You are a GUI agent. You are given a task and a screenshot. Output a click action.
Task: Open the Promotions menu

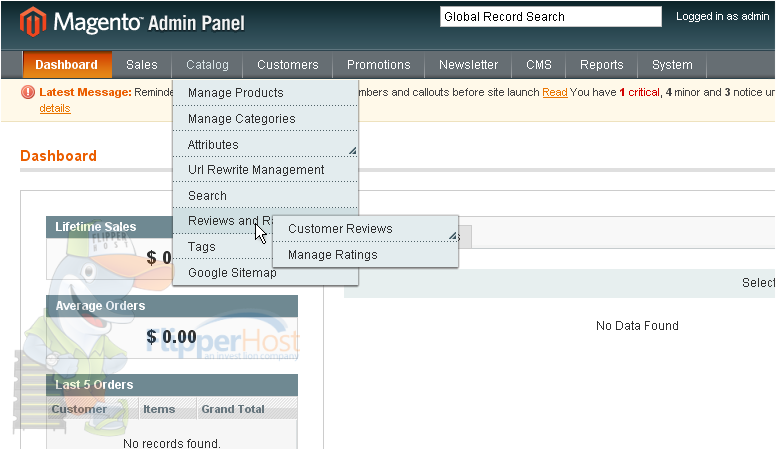[379, 65]
